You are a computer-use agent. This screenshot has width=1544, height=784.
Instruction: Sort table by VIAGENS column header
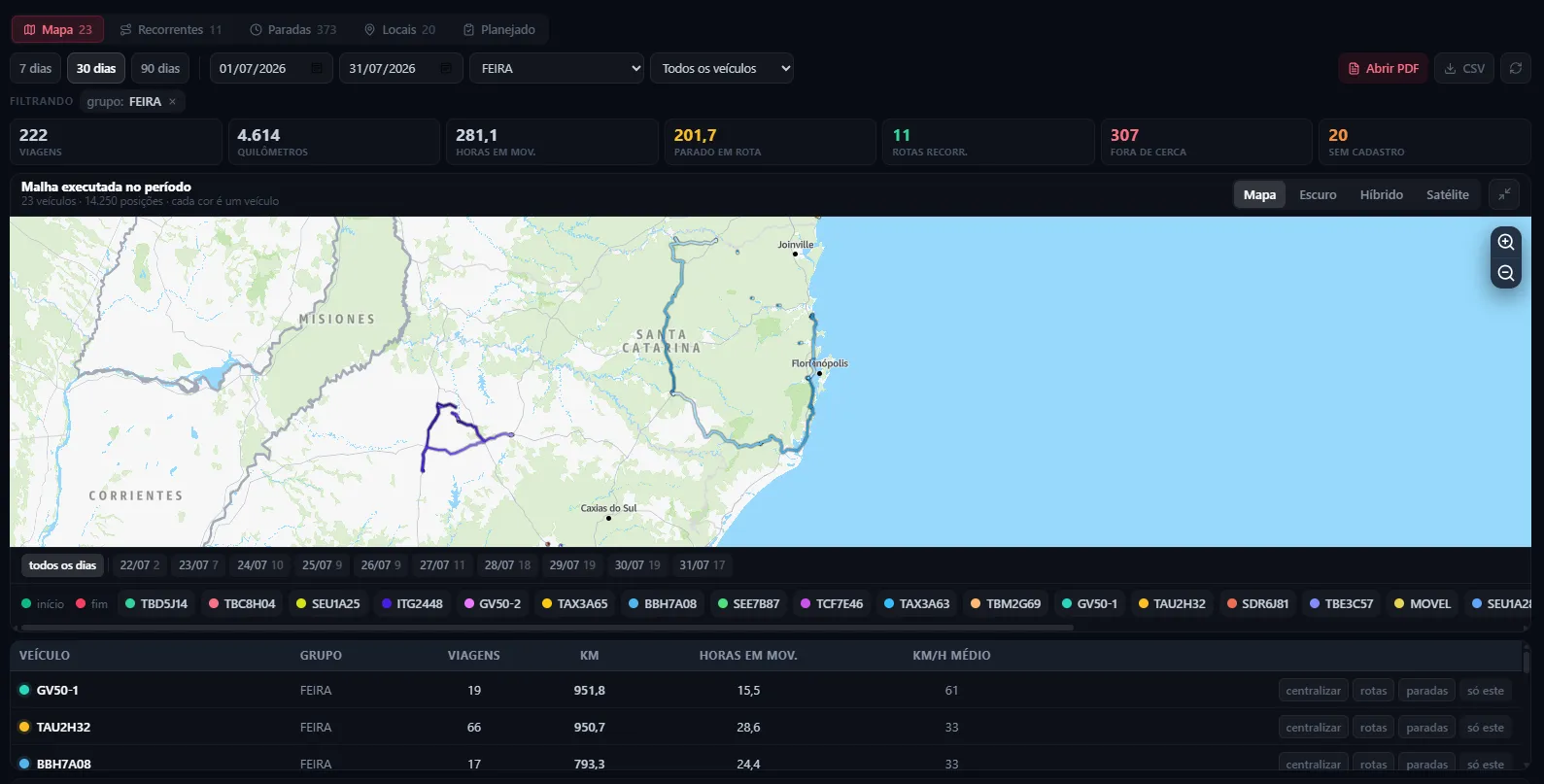click(473, 656)
